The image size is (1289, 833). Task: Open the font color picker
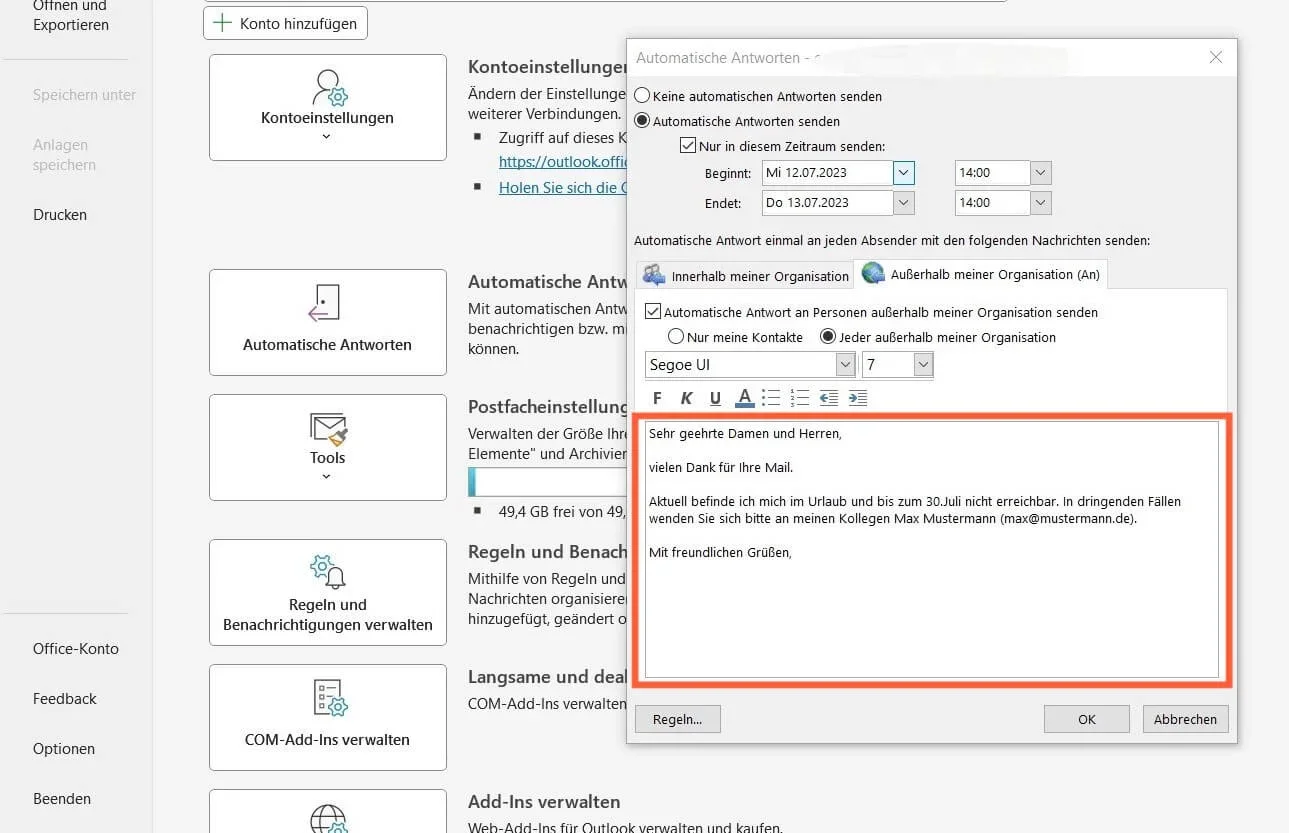point(744,399)
